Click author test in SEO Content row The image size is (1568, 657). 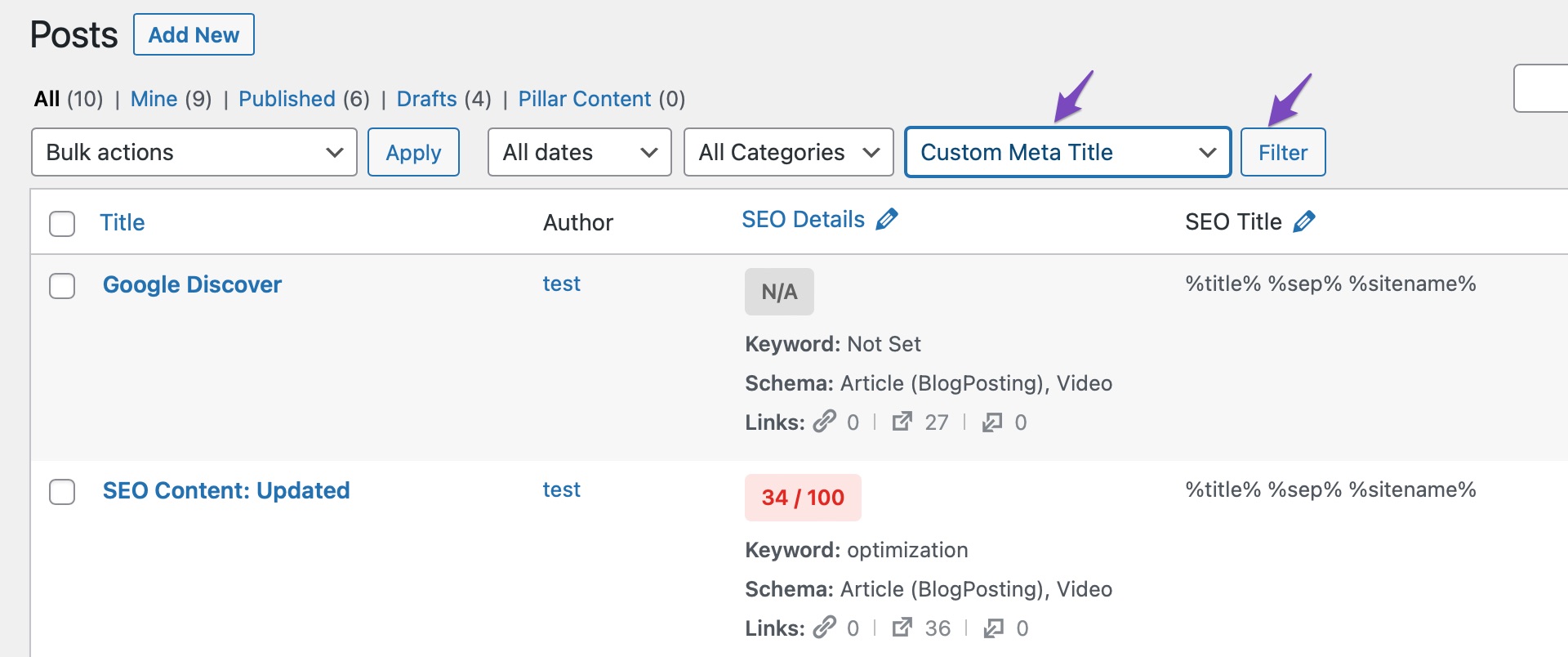coord(562,489)
